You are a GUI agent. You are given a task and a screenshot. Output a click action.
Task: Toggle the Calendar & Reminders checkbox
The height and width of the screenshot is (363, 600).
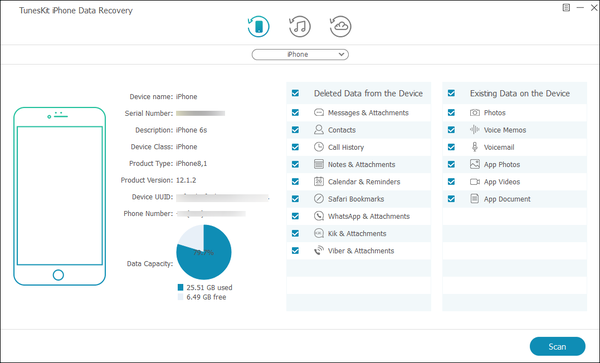pyautogui.click(x=295, y=181)
